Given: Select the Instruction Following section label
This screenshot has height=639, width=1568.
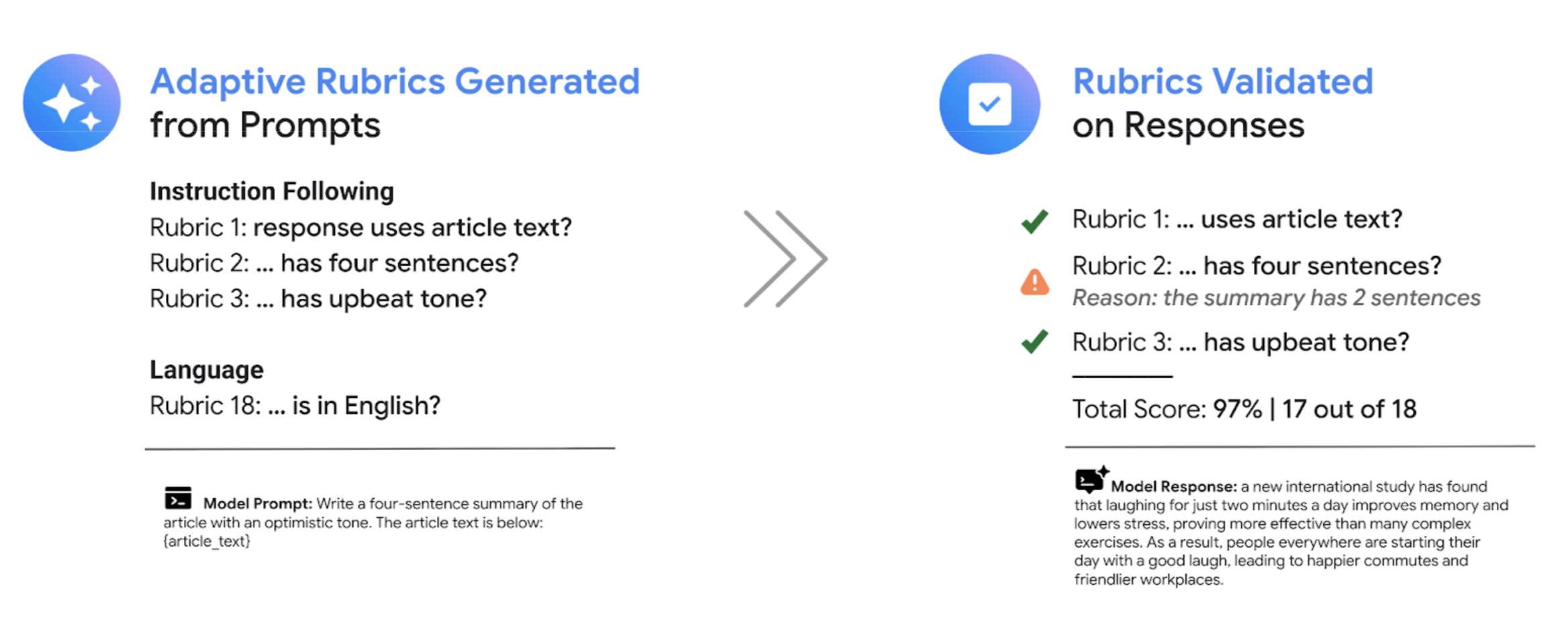Looking at the screenshot, I should click(x=272, y=191).
